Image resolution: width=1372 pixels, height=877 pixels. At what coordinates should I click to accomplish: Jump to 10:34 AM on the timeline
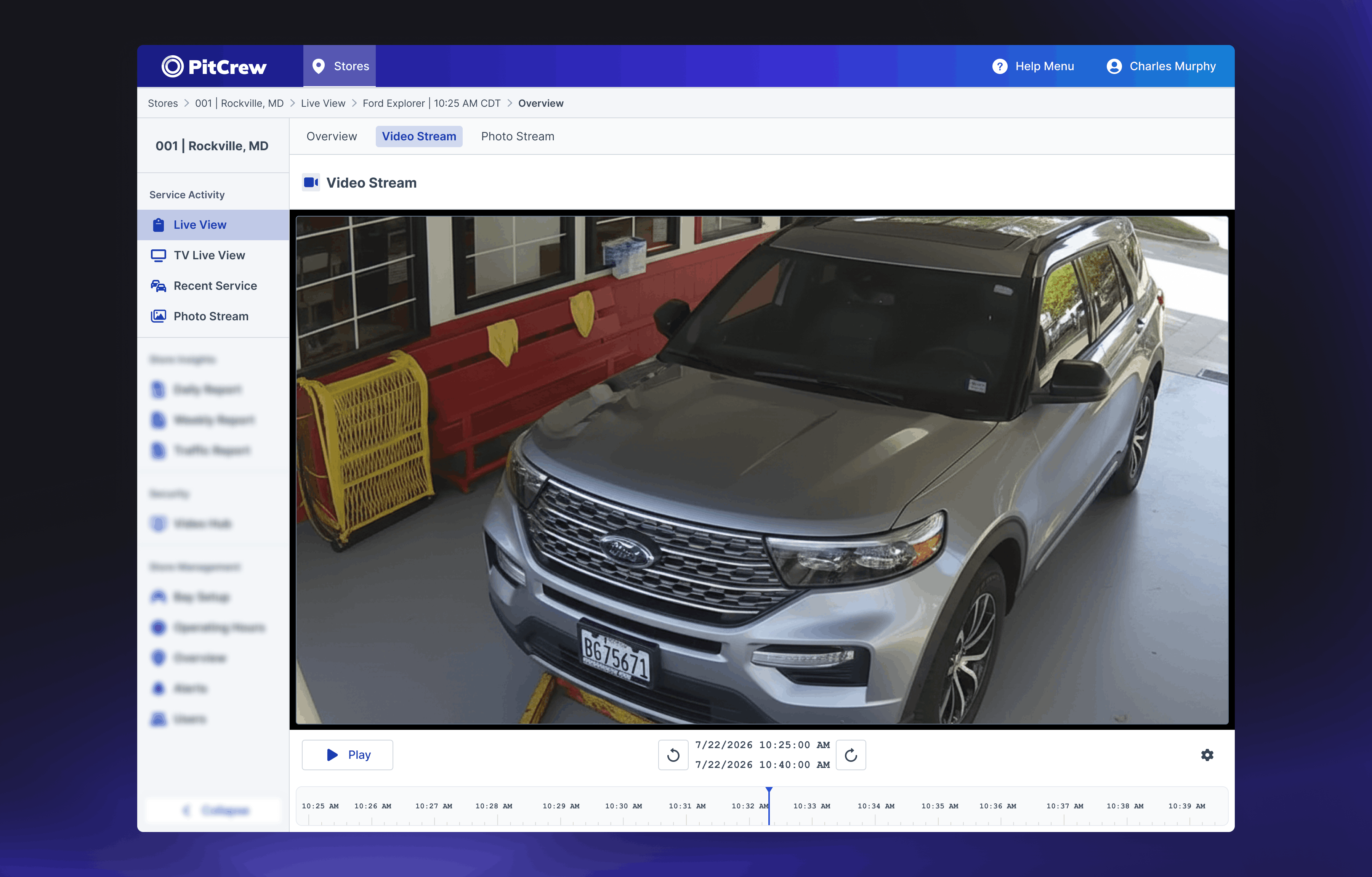click(876, 806)
